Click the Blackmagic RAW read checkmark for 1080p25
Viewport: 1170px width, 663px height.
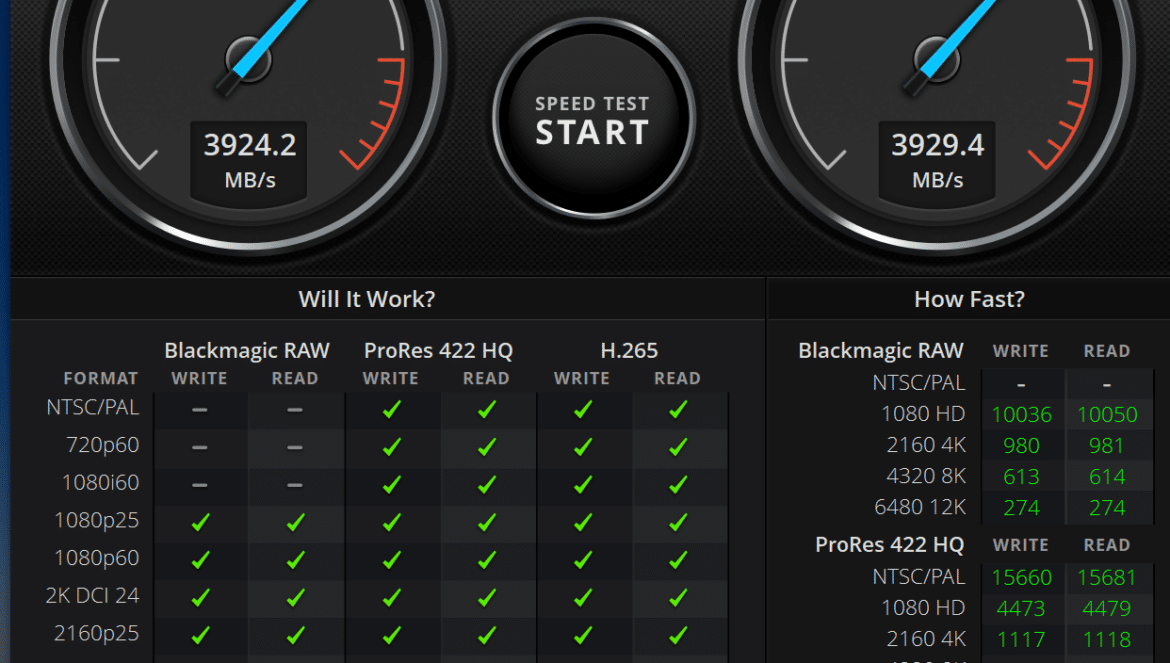(295, 522)
